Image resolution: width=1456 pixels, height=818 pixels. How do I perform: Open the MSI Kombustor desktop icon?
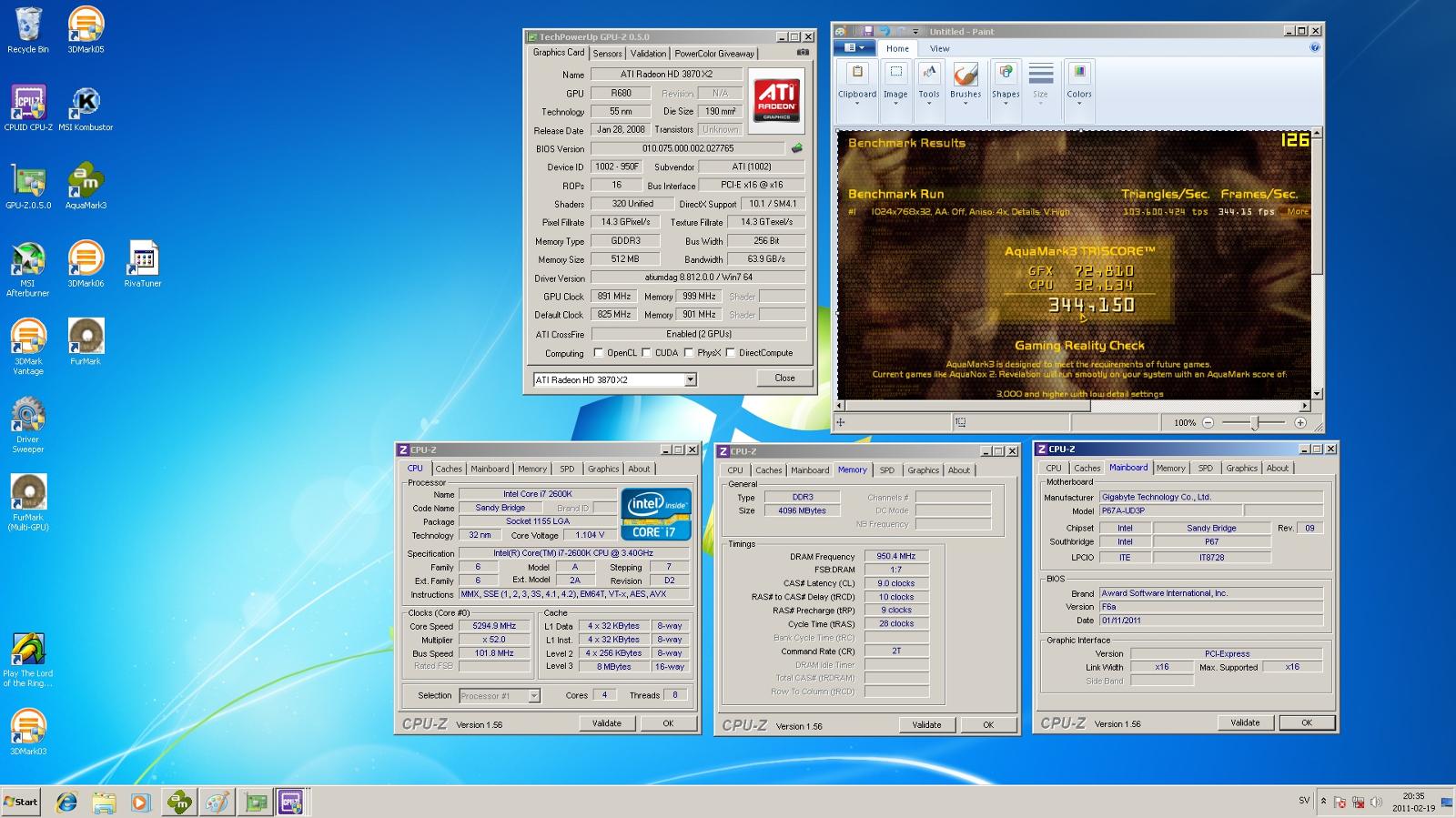[x=86, y=108]
